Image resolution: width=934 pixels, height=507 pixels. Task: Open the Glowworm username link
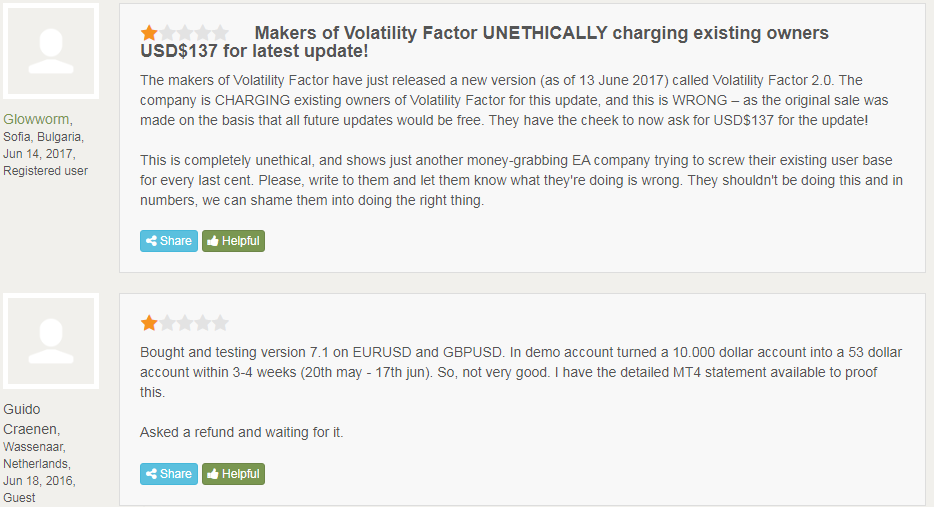click(37, 119)
